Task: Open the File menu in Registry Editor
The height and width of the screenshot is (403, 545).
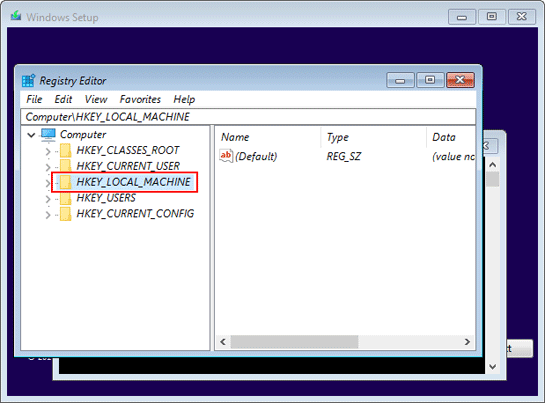Action: click(34, 99)
